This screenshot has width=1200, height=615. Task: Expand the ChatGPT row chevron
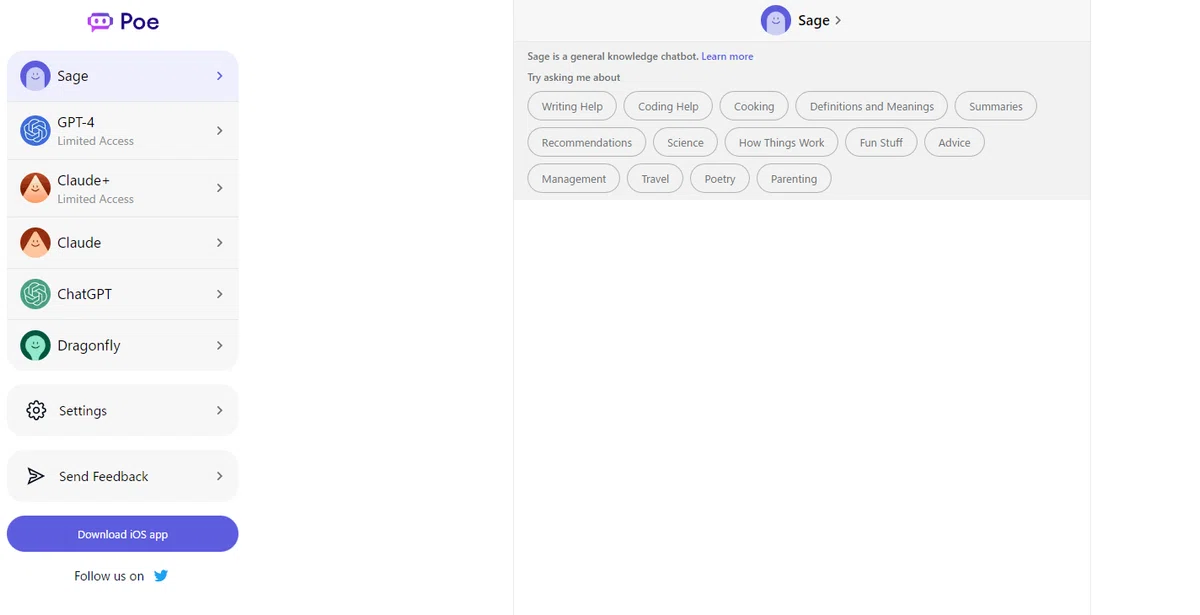click(220, 294)
